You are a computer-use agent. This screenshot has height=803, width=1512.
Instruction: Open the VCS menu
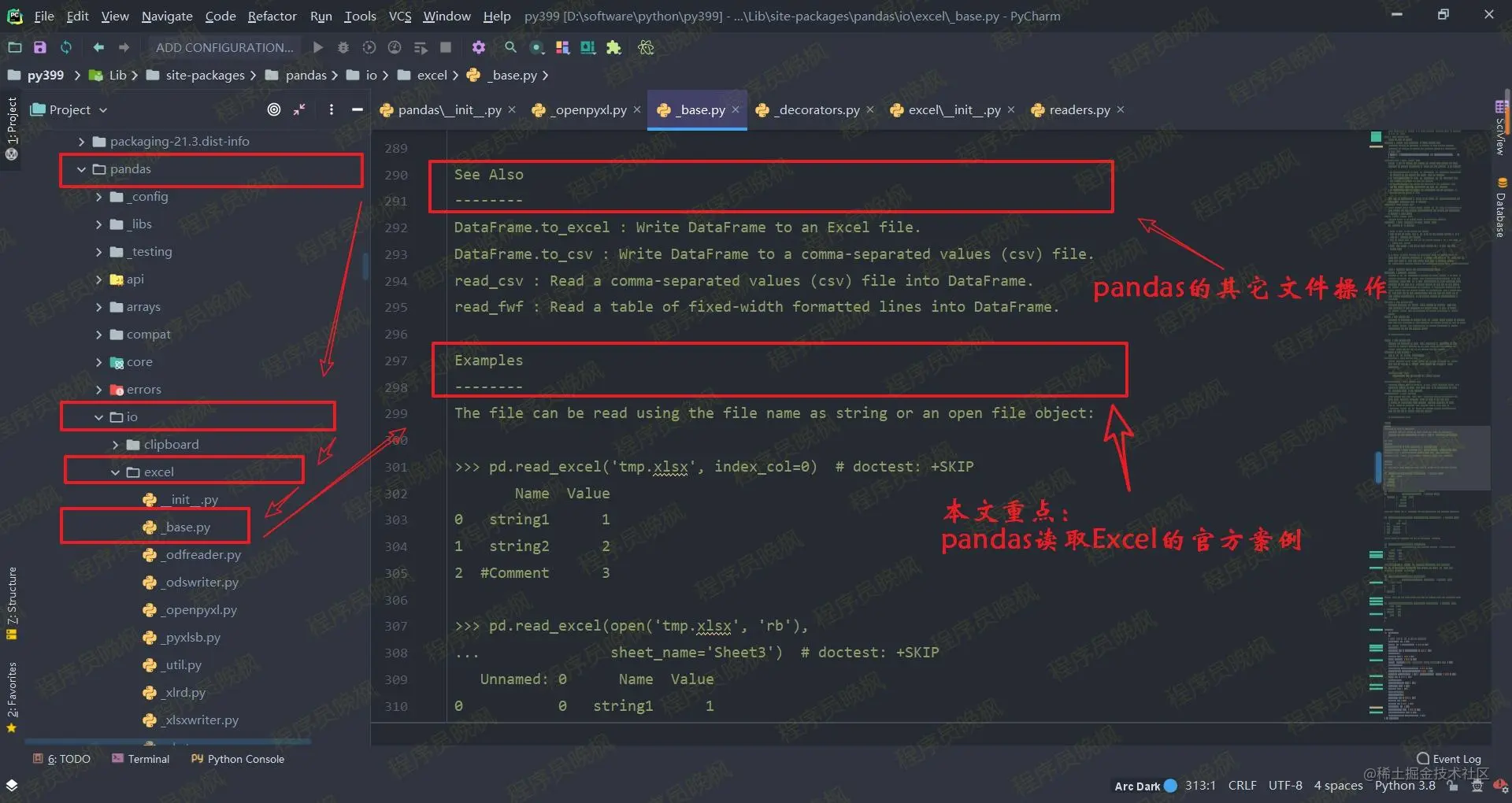400,16
